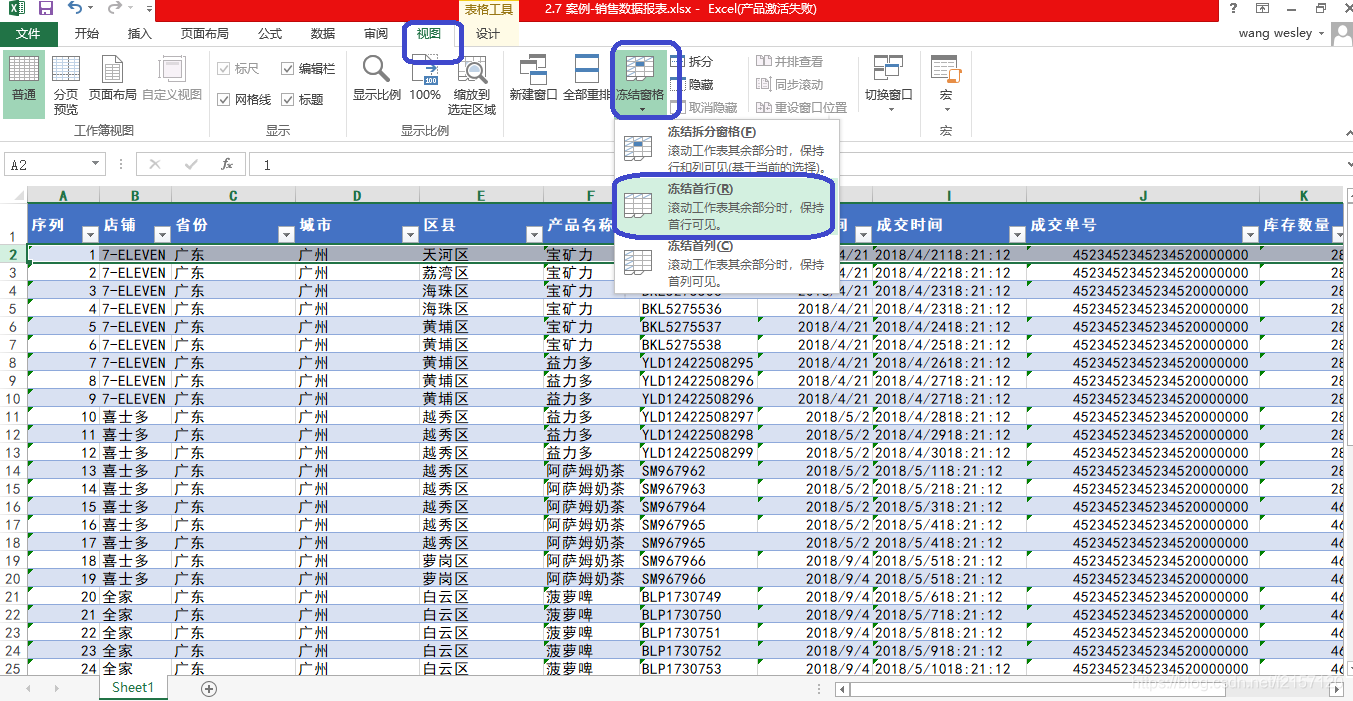Switch to the 页面布局 ribbon tab
Image resolution: width=1353 pixels, height=701 pixels.
pos(204,34)
